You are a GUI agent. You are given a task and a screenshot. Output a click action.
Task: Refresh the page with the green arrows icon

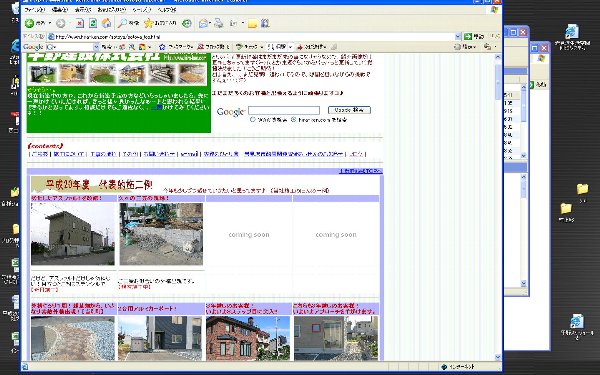tap(93, 24)
